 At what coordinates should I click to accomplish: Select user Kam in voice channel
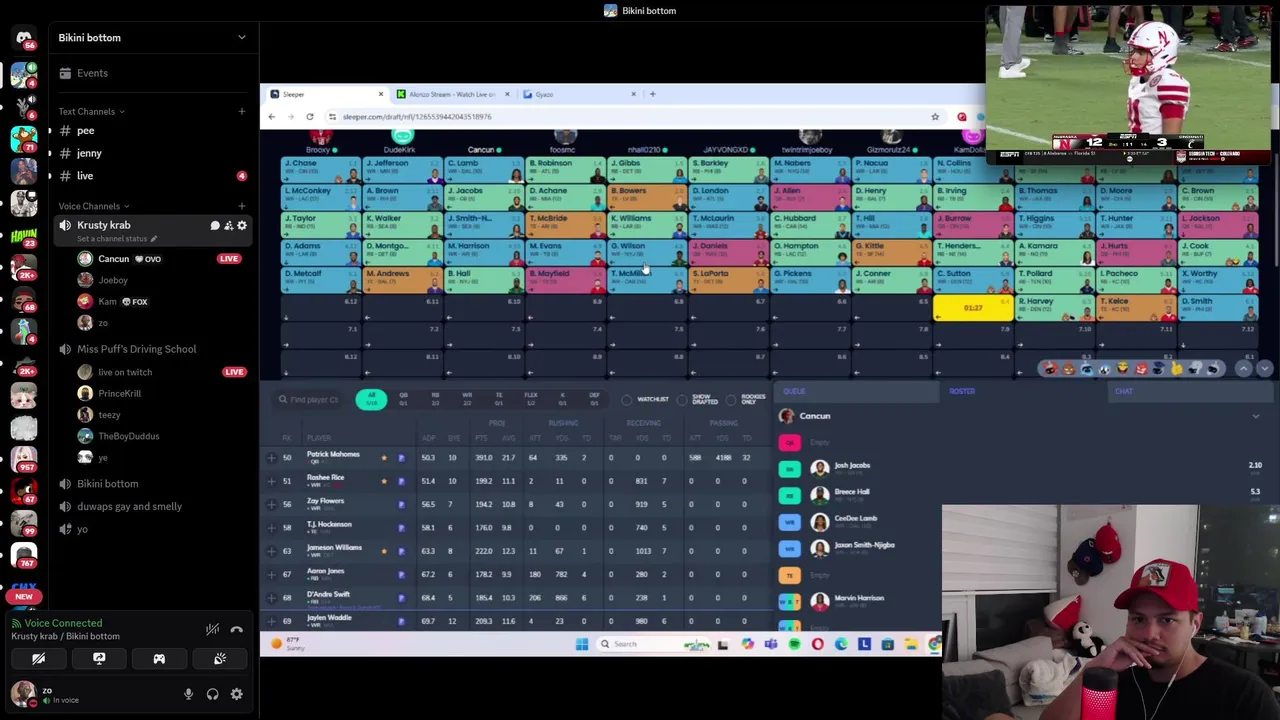(107, 301)
